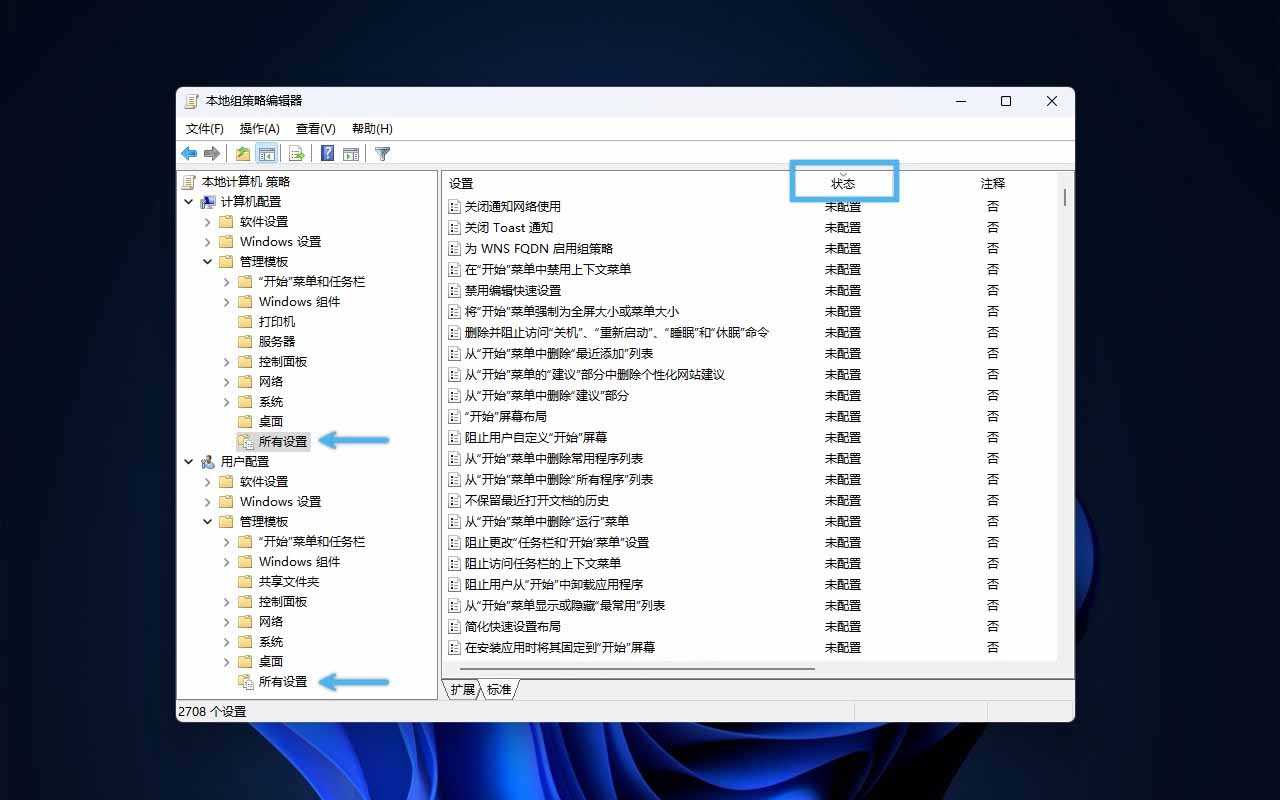
Task: Select 打印机 folder in the tree
Action: 276,322
